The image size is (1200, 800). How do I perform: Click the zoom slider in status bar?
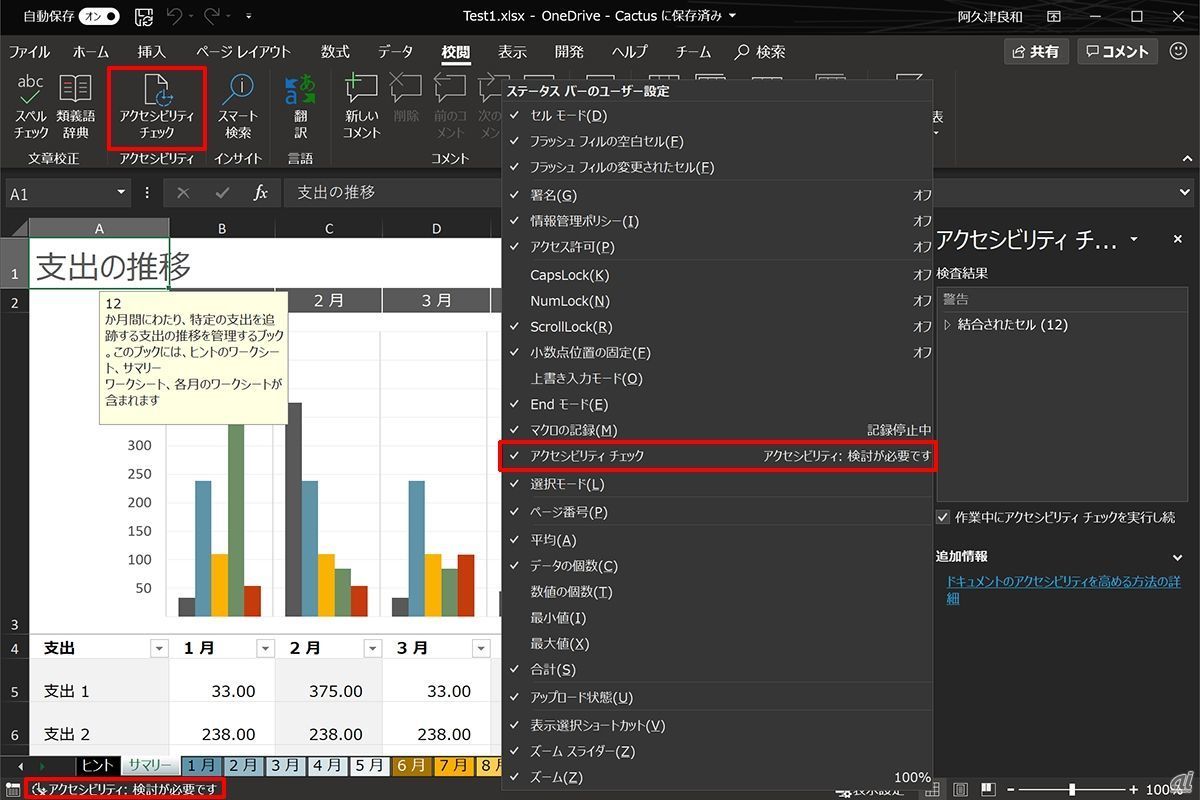(x=1071, y=789)
